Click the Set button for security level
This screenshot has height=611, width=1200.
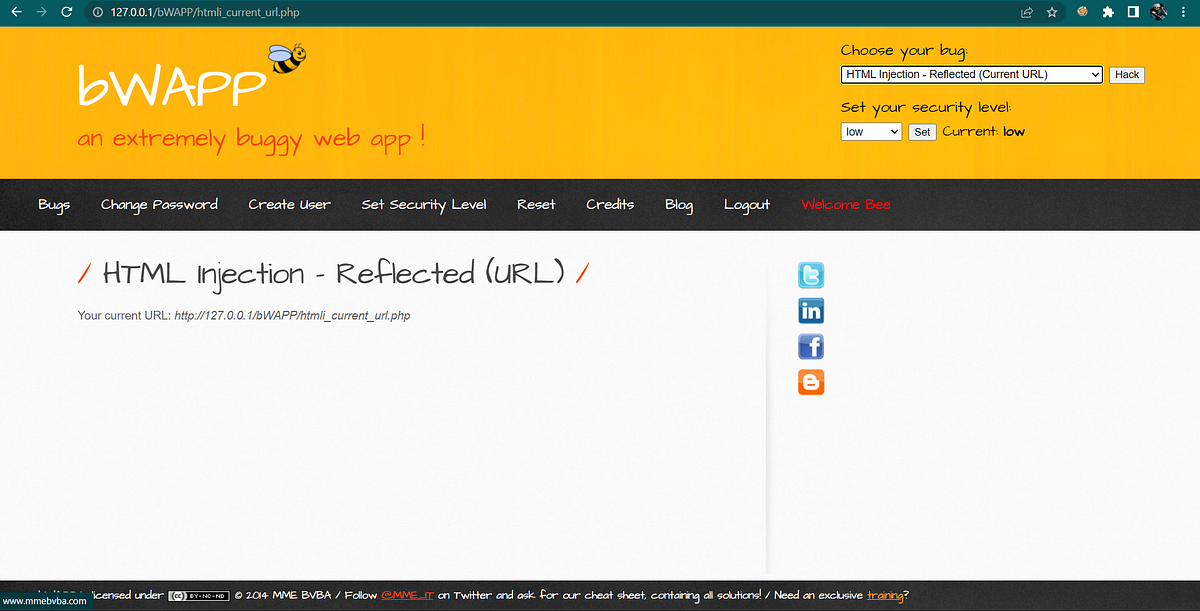pos(921,131)
